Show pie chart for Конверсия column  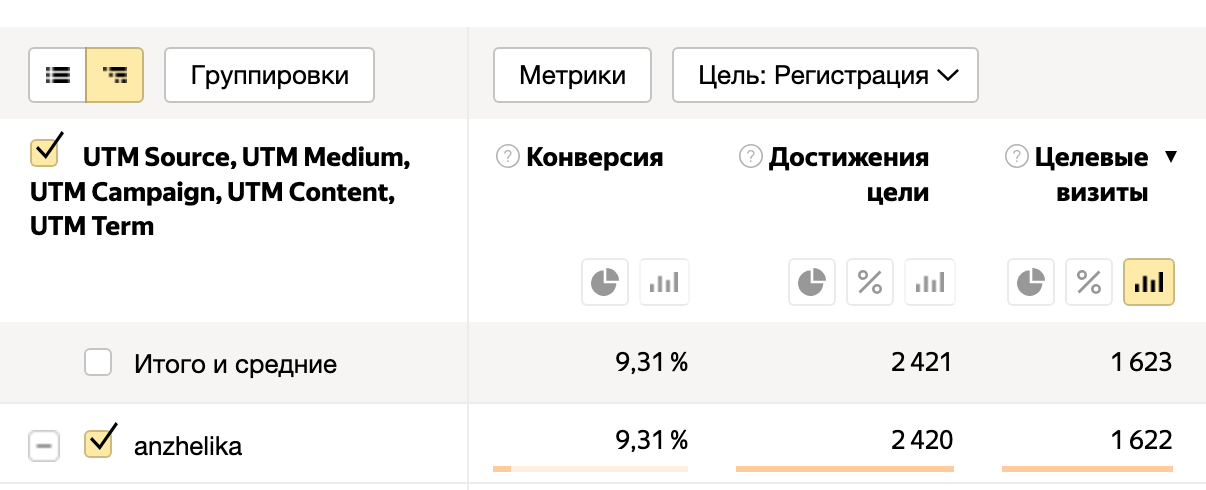606,283
